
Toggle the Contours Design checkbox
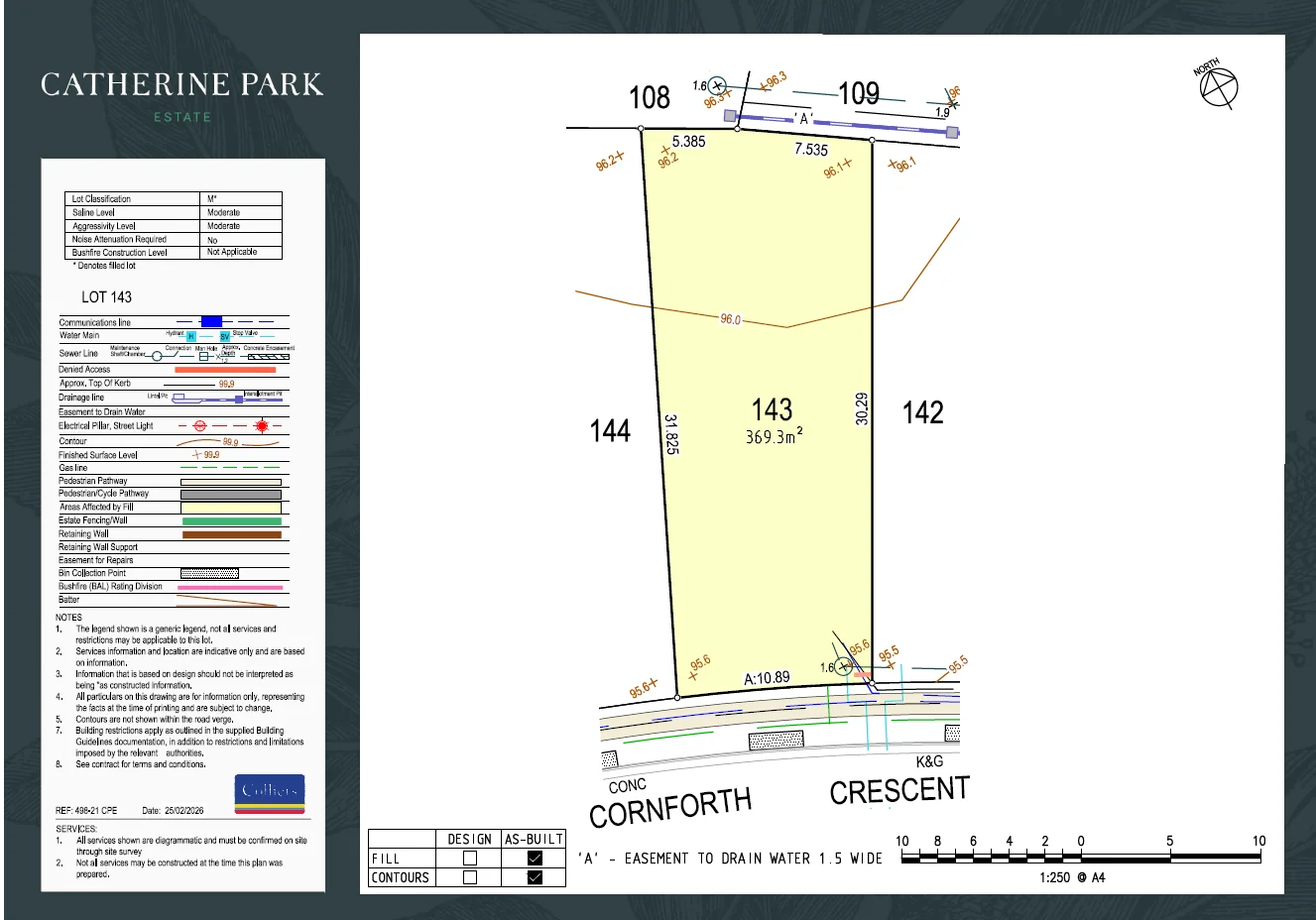click(x=470, y=877)
